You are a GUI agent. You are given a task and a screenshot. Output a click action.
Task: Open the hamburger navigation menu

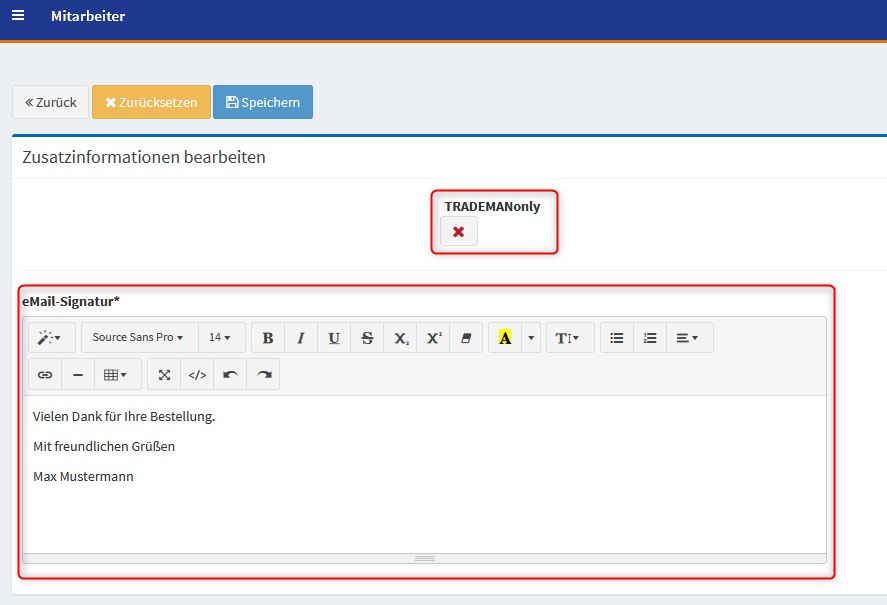click(x=18, y=16)
